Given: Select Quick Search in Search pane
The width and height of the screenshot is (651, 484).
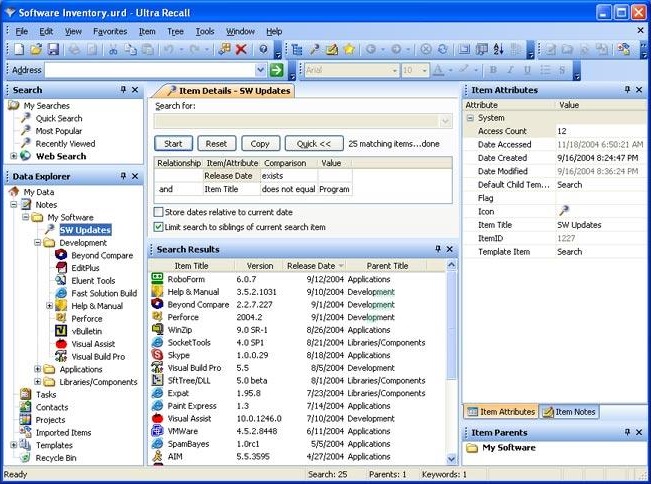Looking at the screenshot, I should point(59,118).
